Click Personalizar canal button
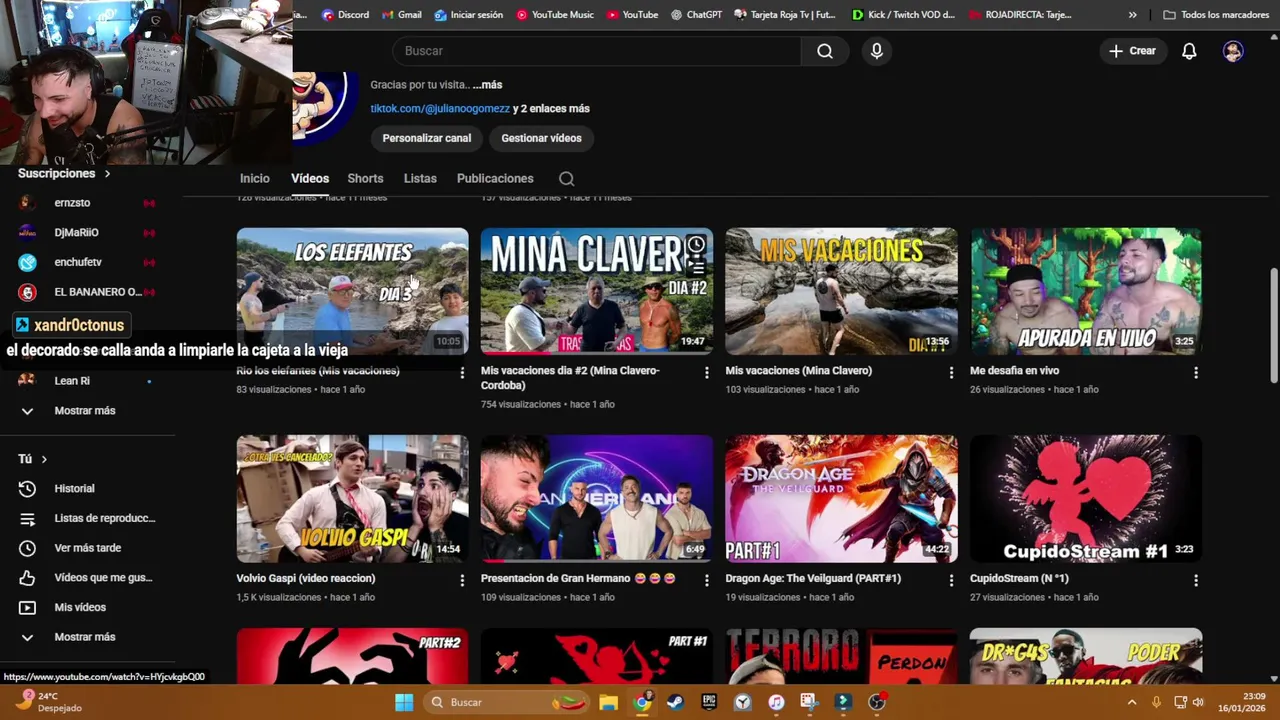 [x=427, y=138]
